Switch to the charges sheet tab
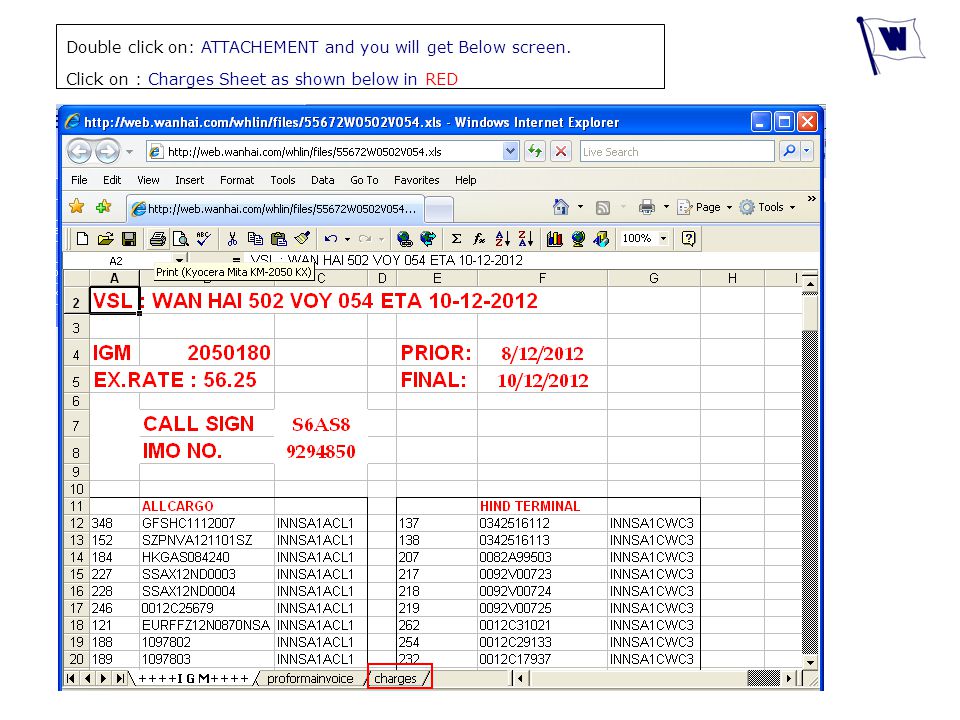The image size is (960, 720). pyautogui.click(x=398, y=678)
